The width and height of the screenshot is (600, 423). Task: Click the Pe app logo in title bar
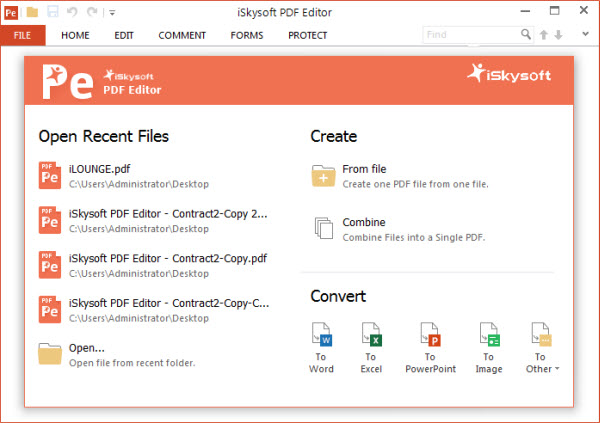click(x=11, y=13)
